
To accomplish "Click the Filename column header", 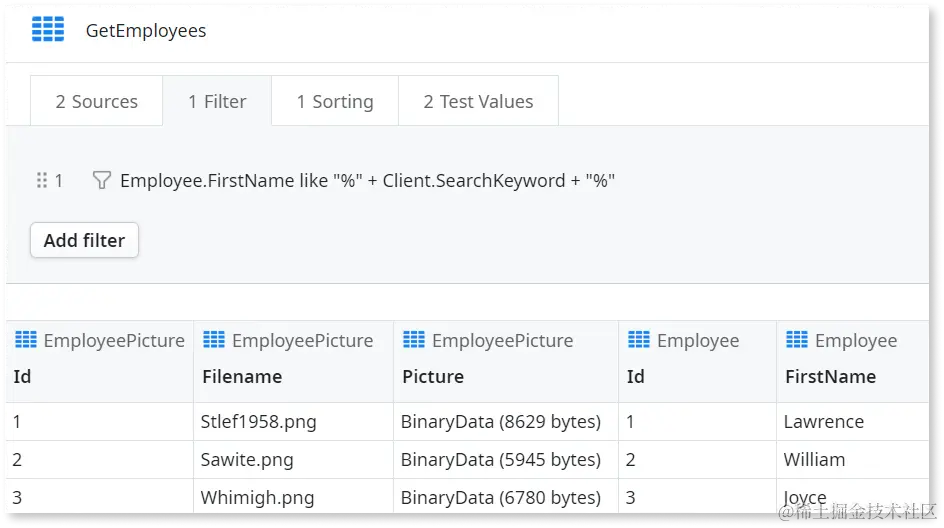I will pos(242,376).
